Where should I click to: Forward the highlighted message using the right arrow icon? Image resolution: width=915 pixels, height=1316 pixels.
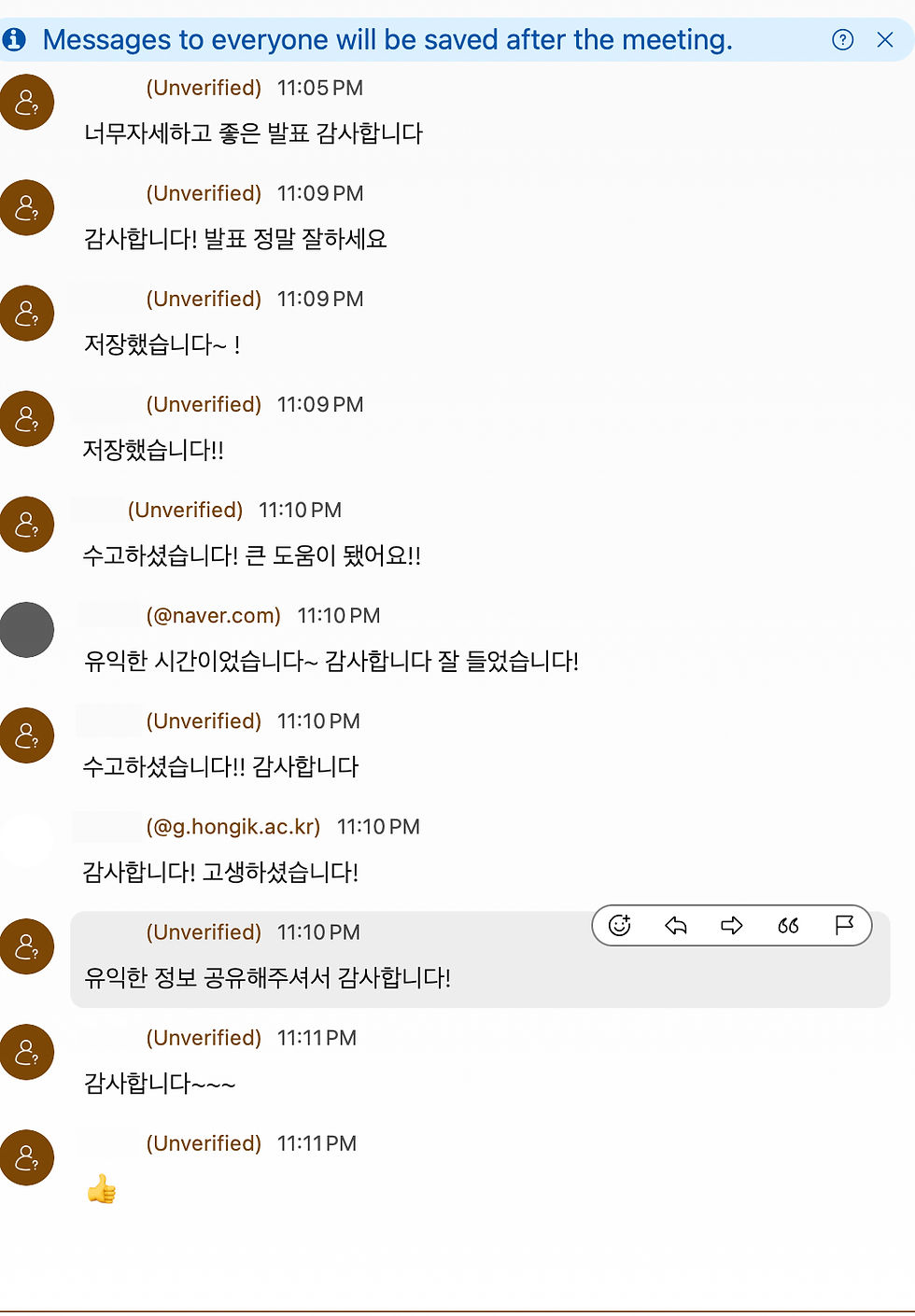coord(732,925)
